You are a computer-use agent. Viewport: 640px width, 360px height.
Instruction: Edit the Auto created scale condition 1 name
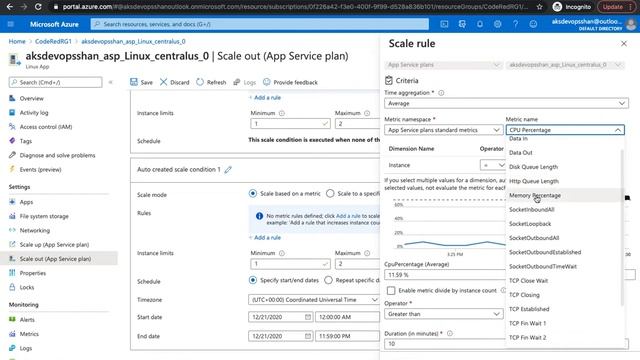point(228,169)
